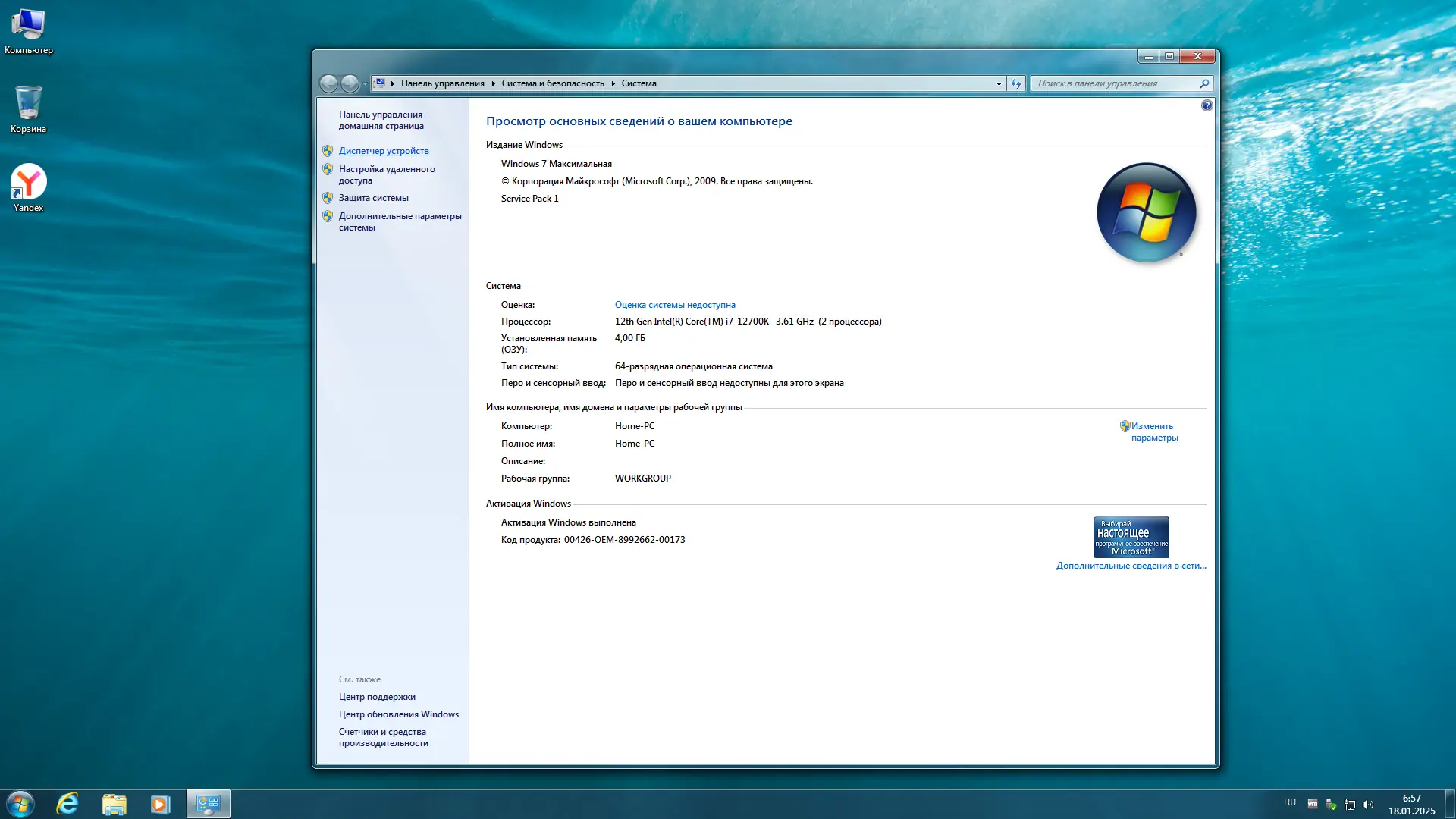The height and width of the screenshot is (819, 1456).
Task: Launch Windows Media Player from taskbar
Action: [160, 803]
